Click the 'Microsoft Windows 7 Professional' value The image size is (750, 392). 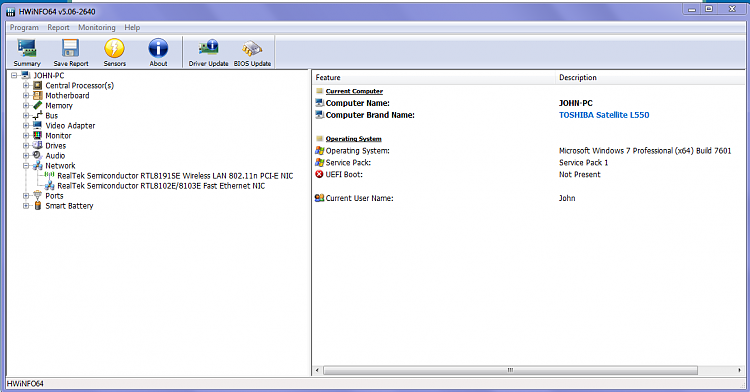tap(645, 151)
